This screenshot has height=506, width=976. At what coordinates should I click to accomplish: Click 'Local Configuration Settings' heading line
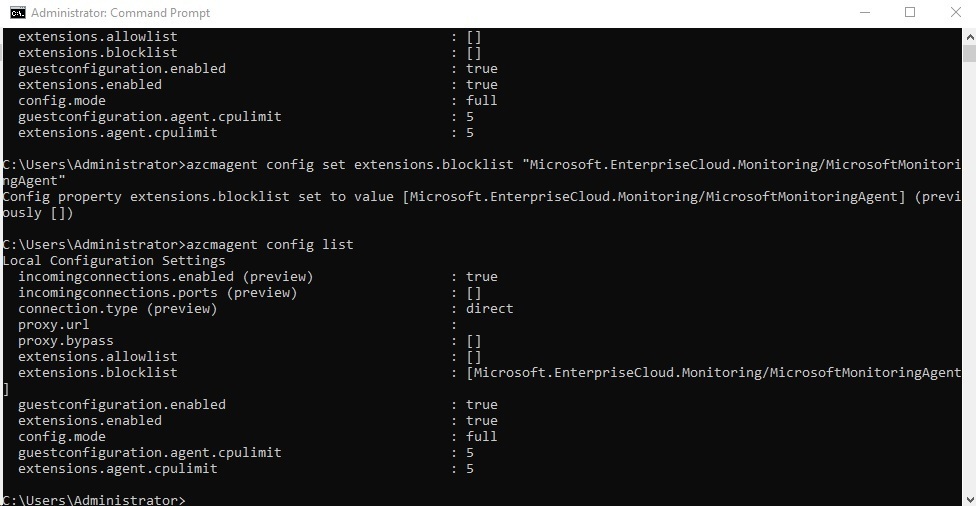pyautogui.click(x=114, y=261)
